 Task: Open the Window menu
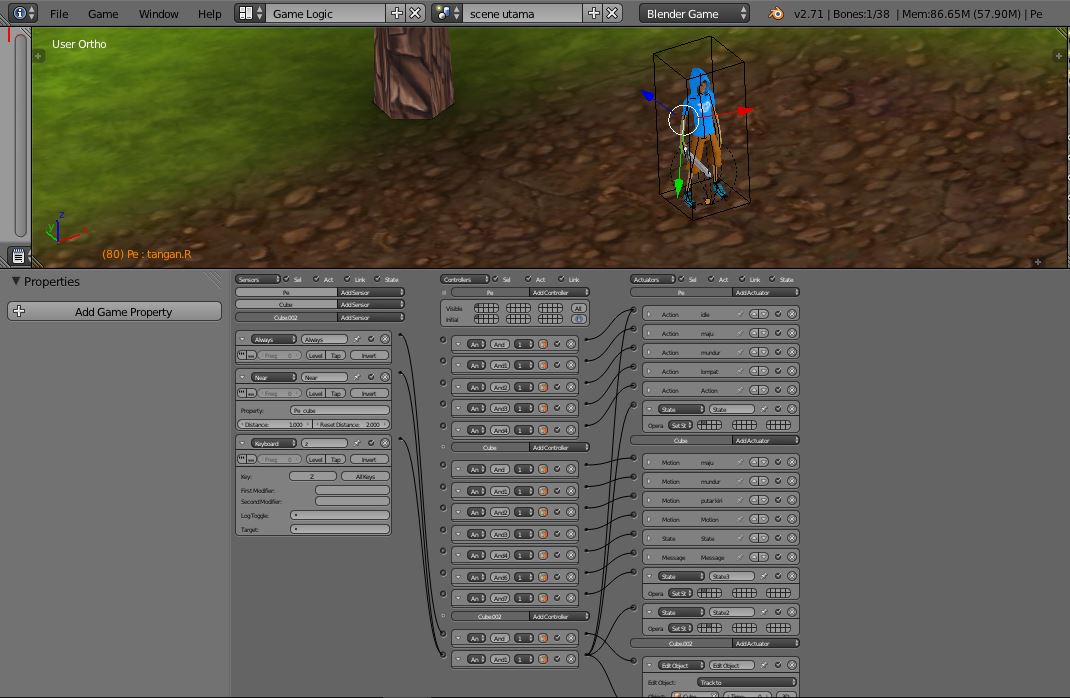click(158, 14)
